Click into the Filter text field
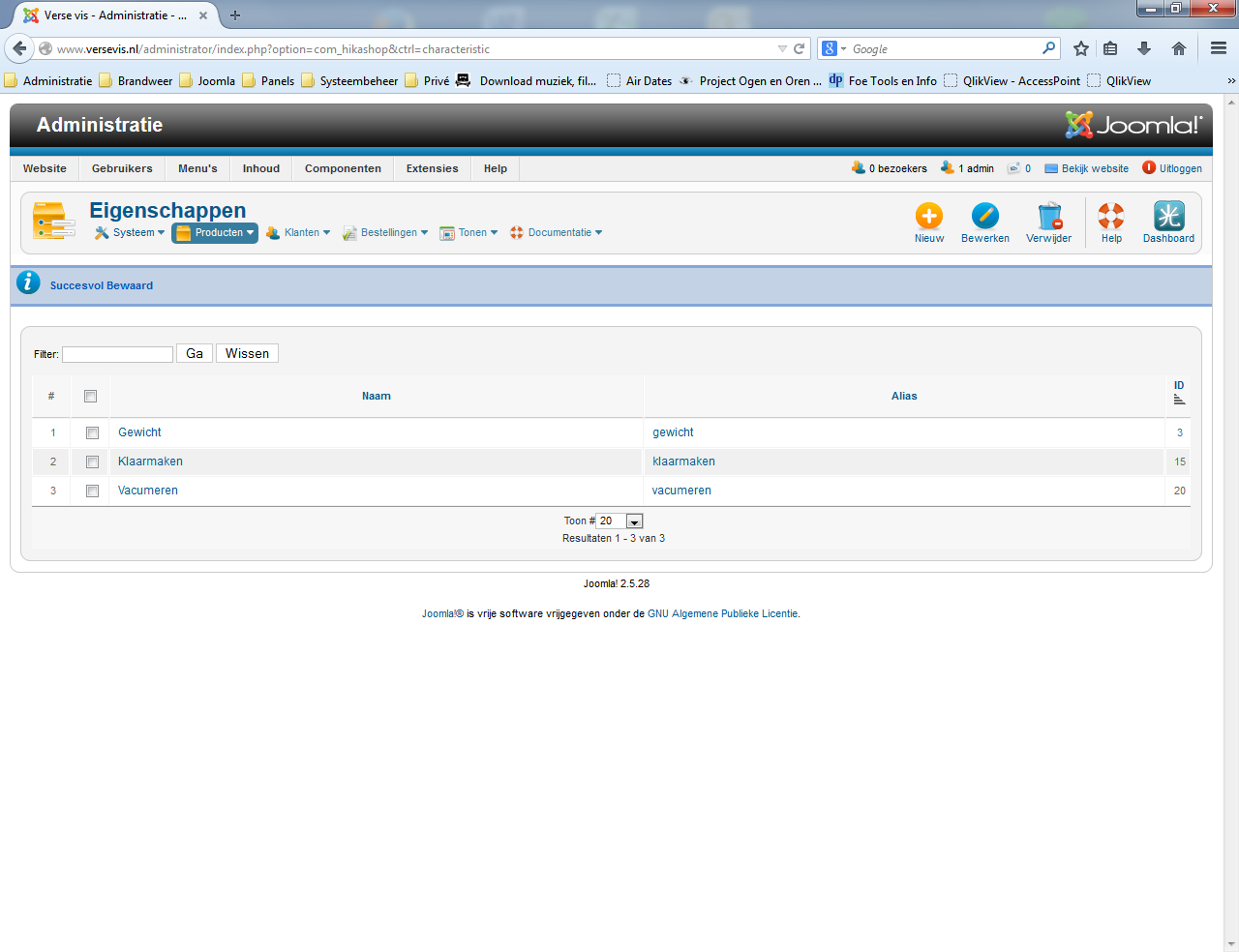1239x952 pixels. pos(117,354)
